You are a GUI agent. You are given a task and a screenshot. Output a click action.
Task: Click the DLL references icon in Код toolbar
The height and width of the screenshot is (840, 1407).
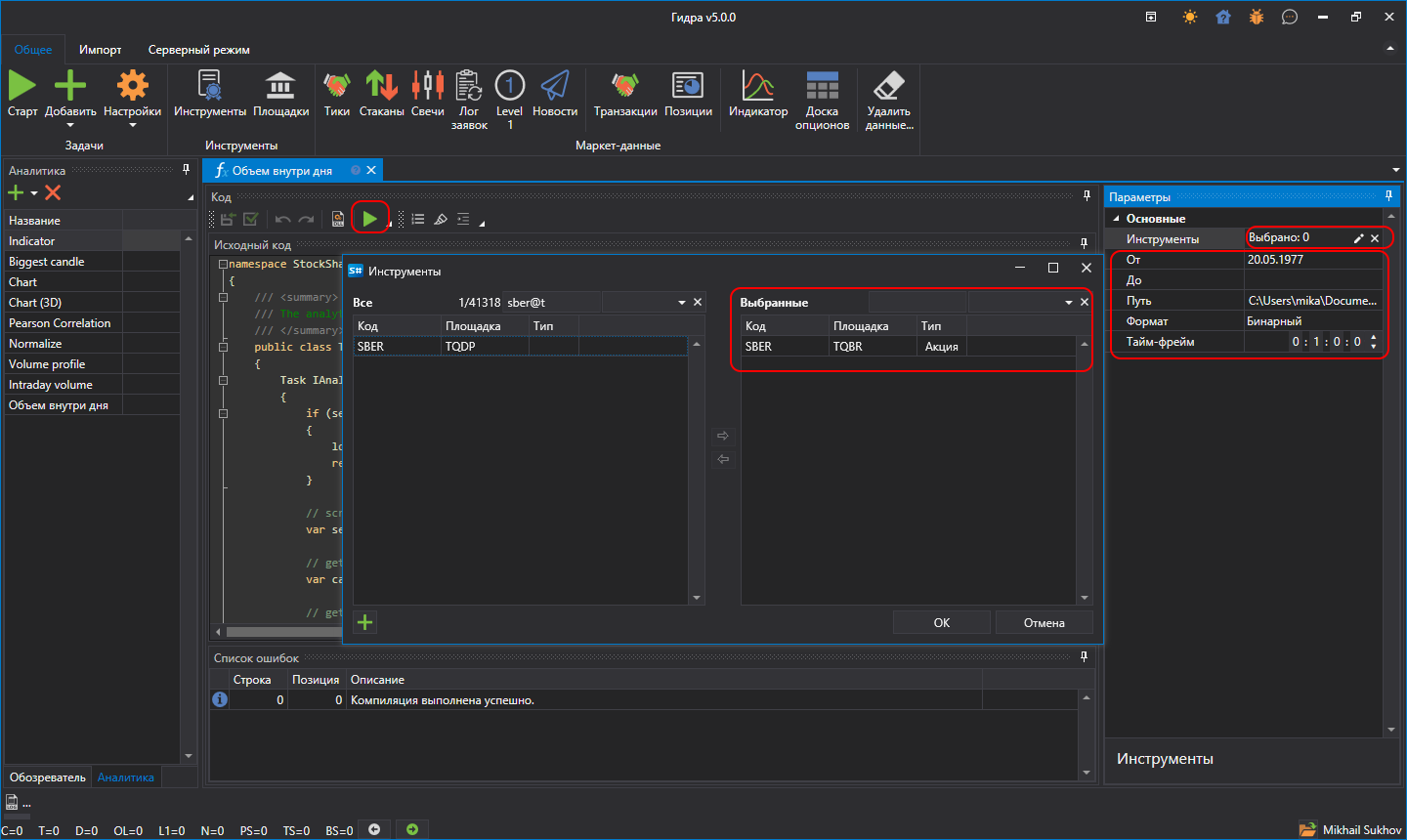click(x=338, y=220)
